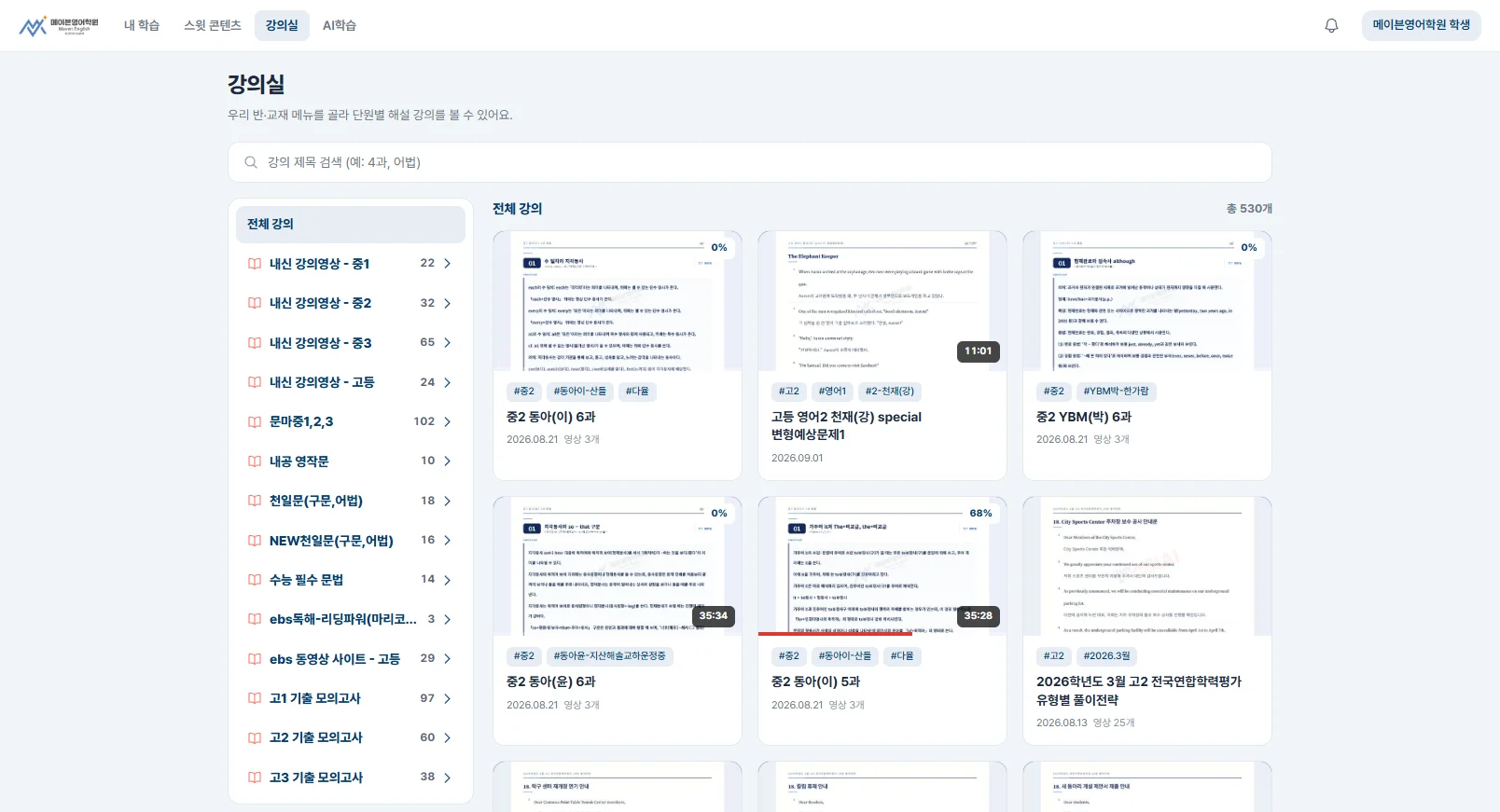Select 전체 강의 in the sidebar
This screenshot has width=1500, height=812.
351,225
